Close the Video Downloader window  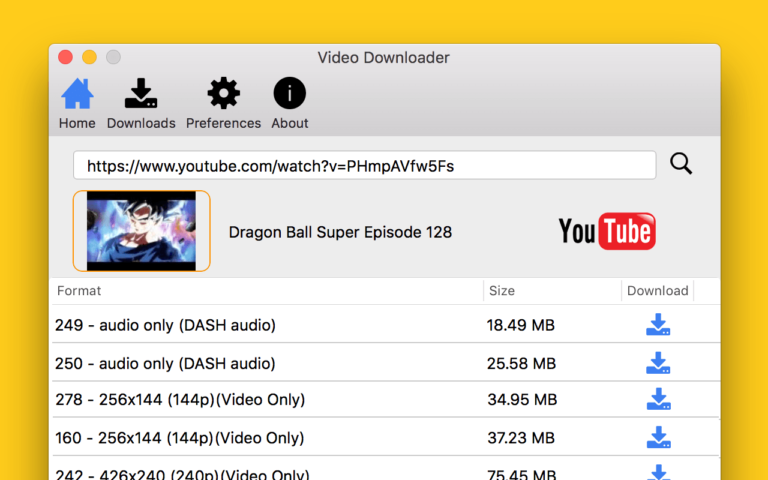click(65, 57)
